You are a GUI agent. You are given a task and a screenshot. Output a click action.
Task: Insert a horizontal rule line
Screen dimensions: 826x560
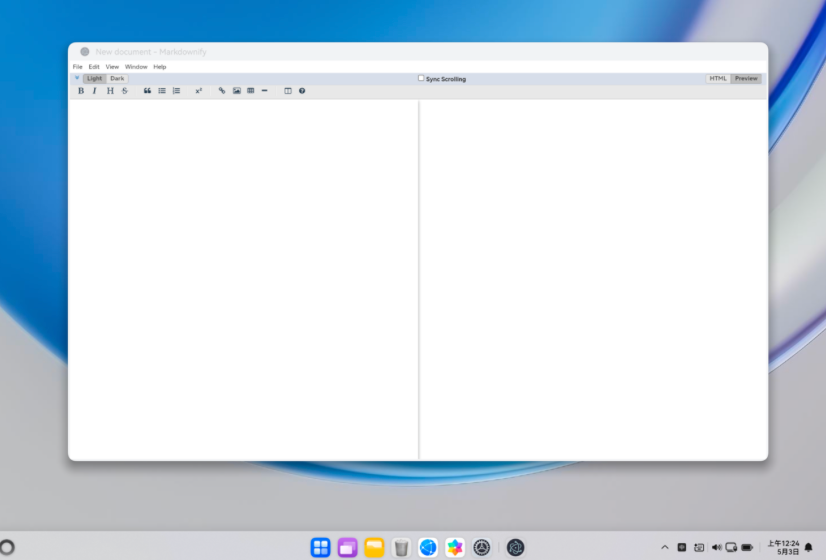[x=264, y=91]
